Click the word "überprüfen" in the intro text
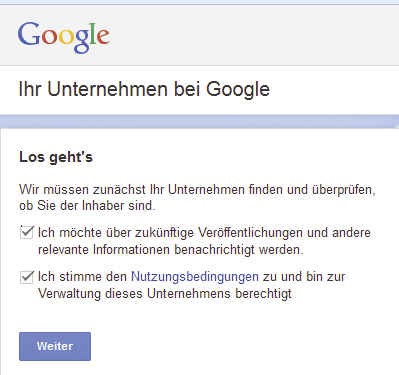The width and height of the screenshot is (399, 375). [x=343, y=190]
